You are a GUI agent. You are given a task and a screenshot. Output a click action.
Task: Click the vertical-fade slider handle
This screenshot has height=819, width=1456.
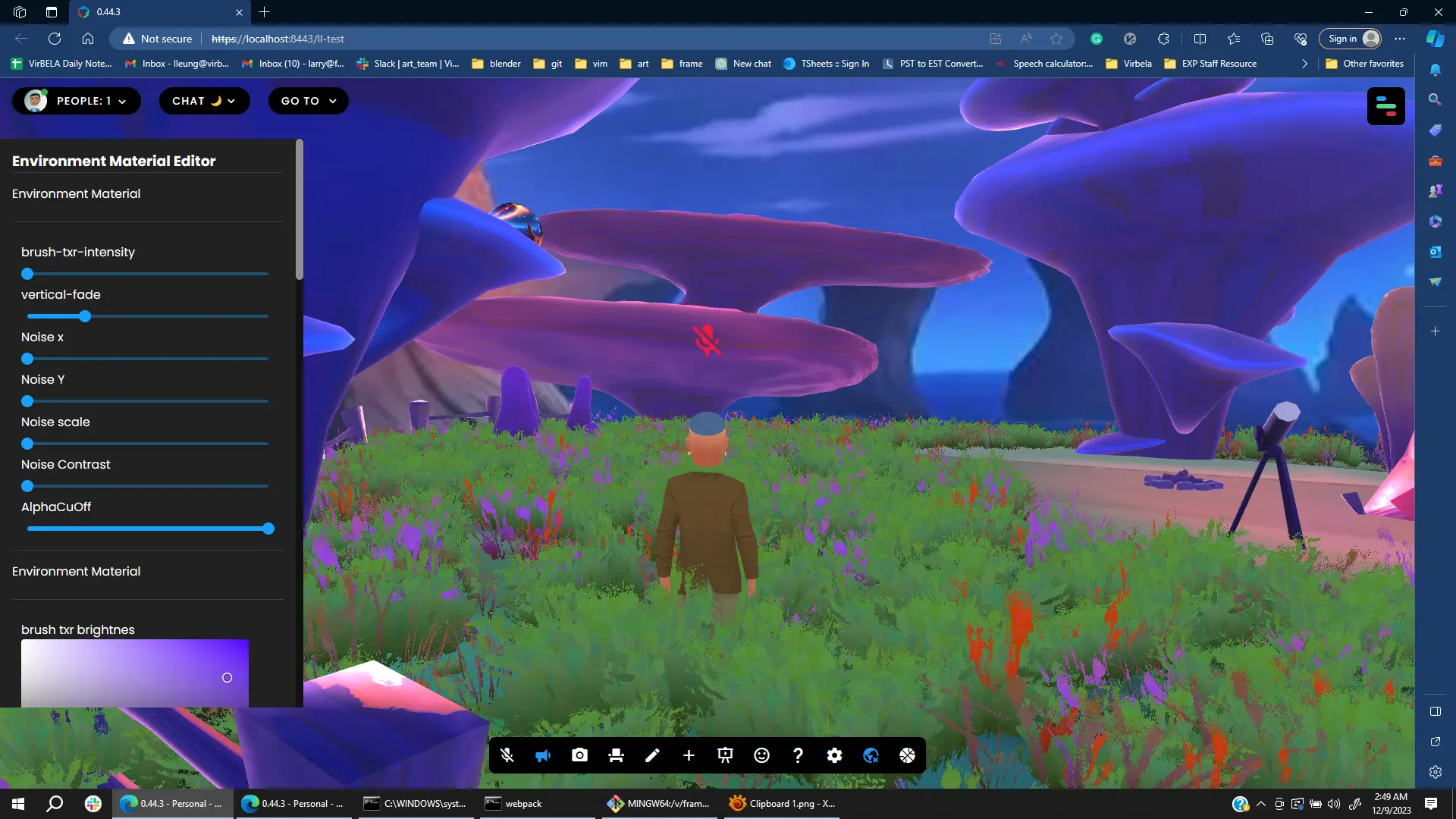pos(85,316)
